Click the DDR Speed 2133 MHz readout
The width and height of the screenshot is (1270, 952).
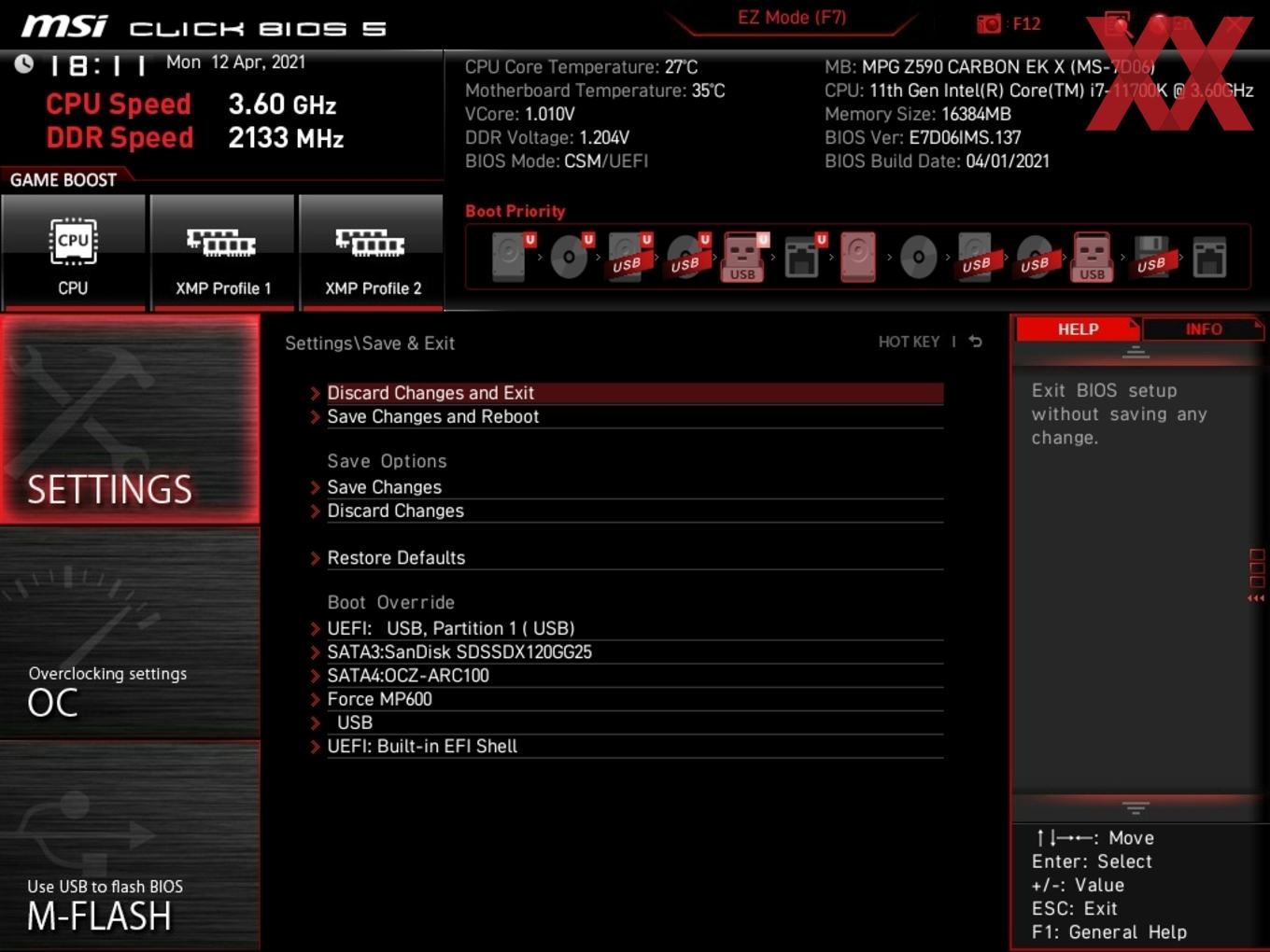pyautogui.click(x=195, y=137)
